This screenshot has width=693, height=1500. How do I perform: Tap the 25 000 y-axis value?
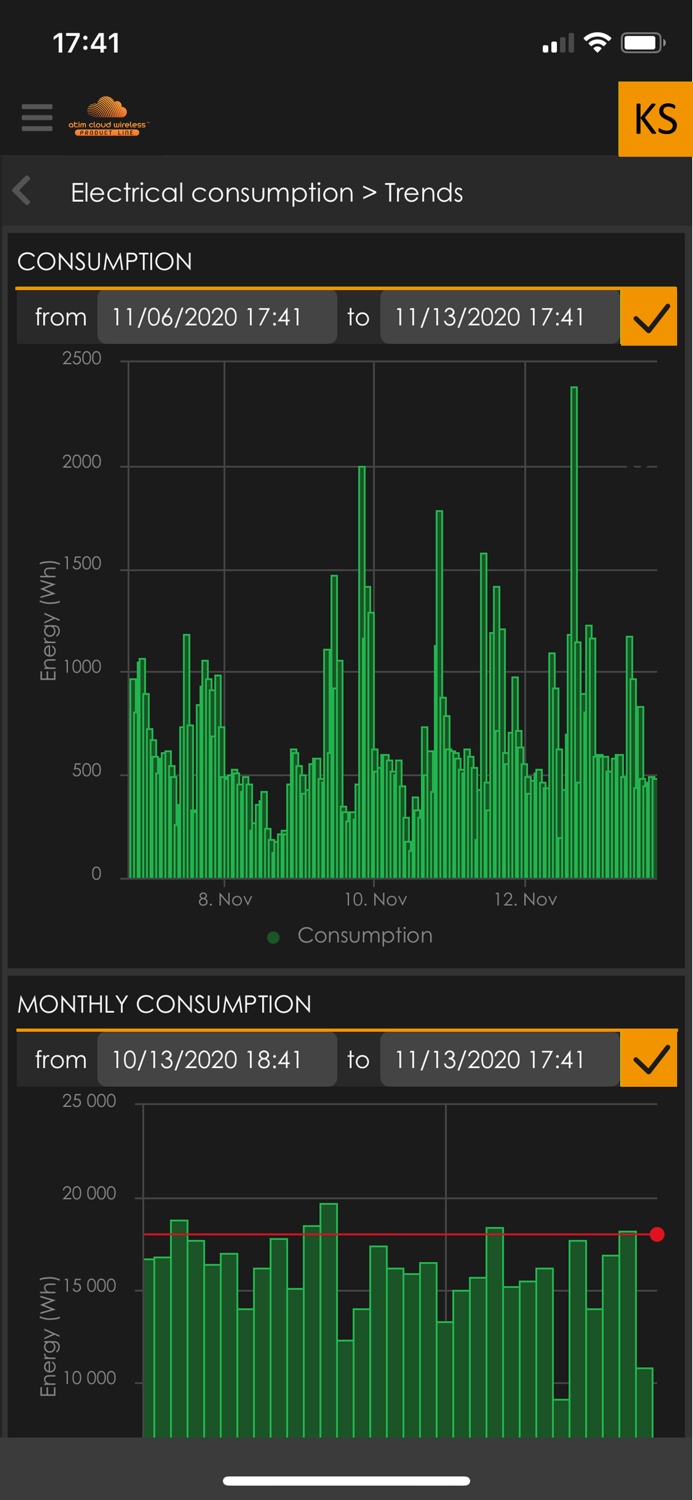point(90,1101)
